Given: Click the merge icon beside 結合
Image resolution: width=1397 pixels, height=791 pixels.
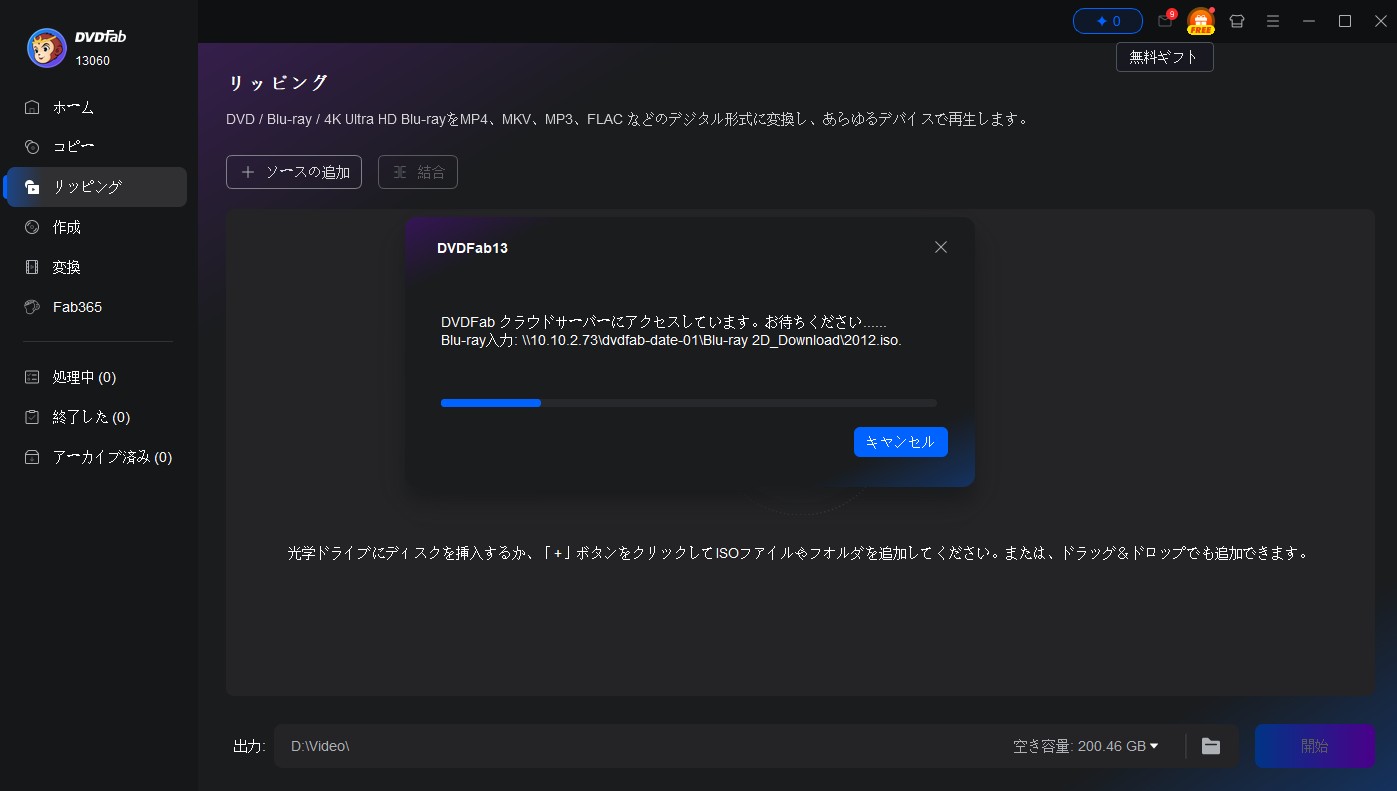Looking at the screenshot, I should tap(400, 172).
